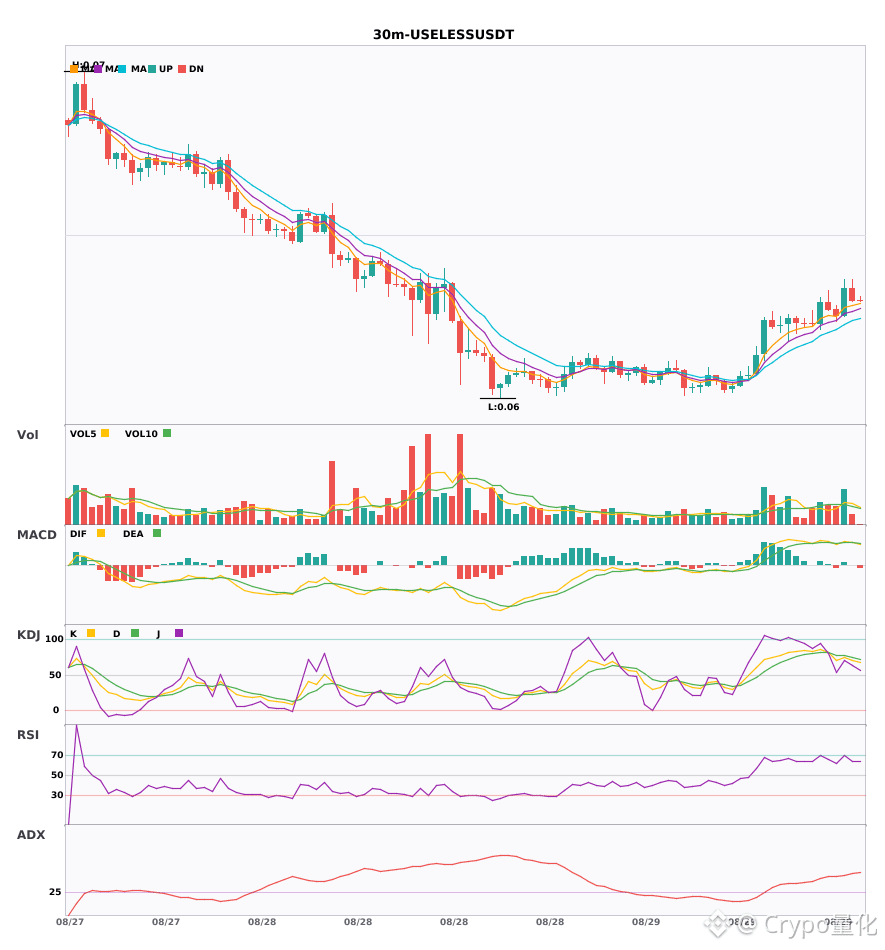Click the KDJ panel heading
The height and width of the screenshot is (950, 885).
pos(28,635)
